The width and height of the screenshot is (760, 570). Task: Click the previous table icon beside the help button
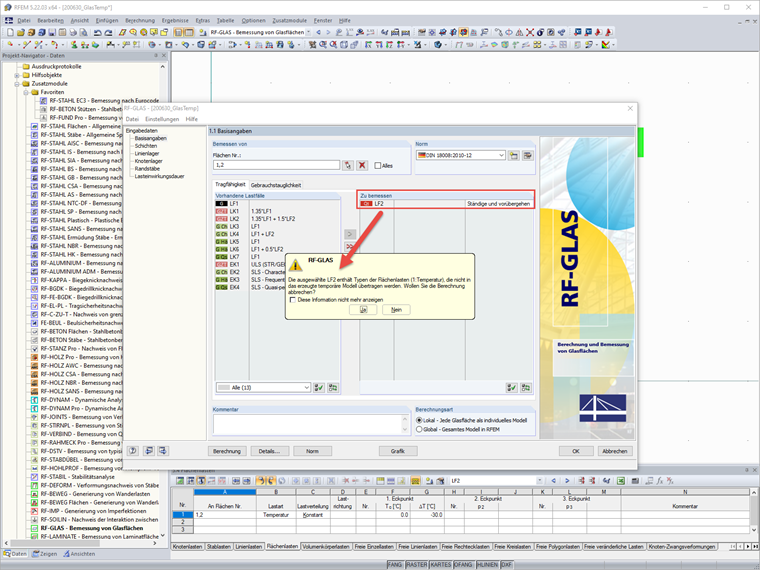149,451
